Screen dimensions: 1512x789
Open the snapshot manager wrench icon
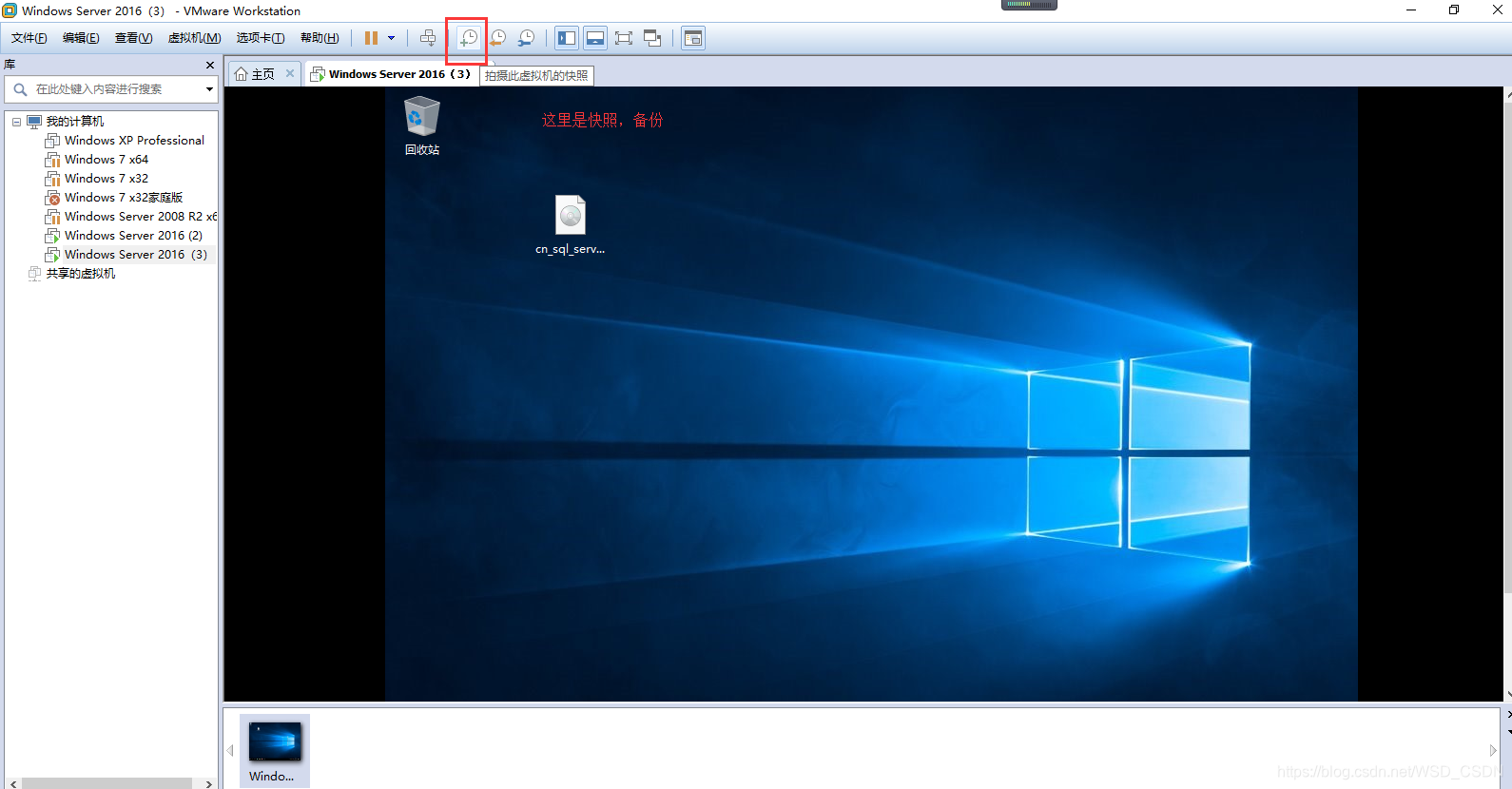526,38
